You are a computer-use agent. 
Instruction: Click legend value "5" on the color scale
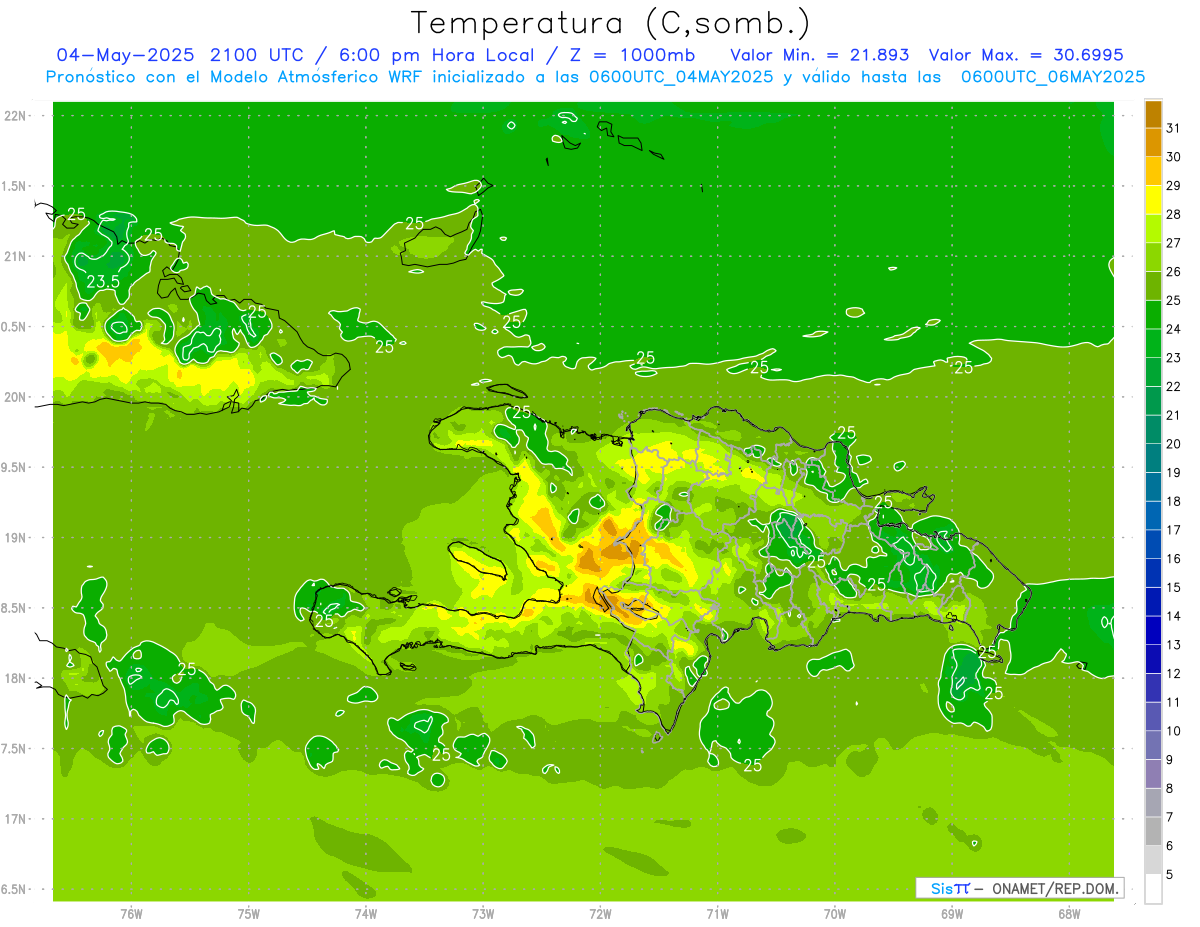(x=1170, y=875)
